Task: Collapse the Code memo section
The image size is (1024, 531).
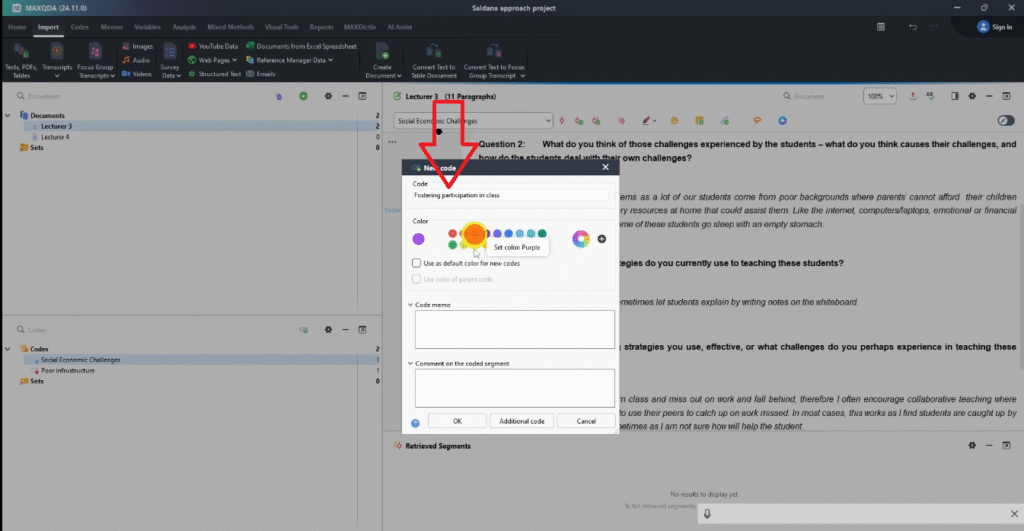Action: (x=410, y=303)
